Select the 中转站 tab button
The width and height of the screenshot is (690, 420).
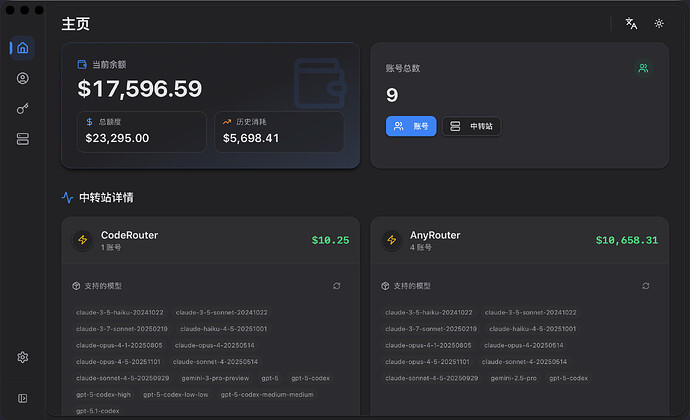471,126
